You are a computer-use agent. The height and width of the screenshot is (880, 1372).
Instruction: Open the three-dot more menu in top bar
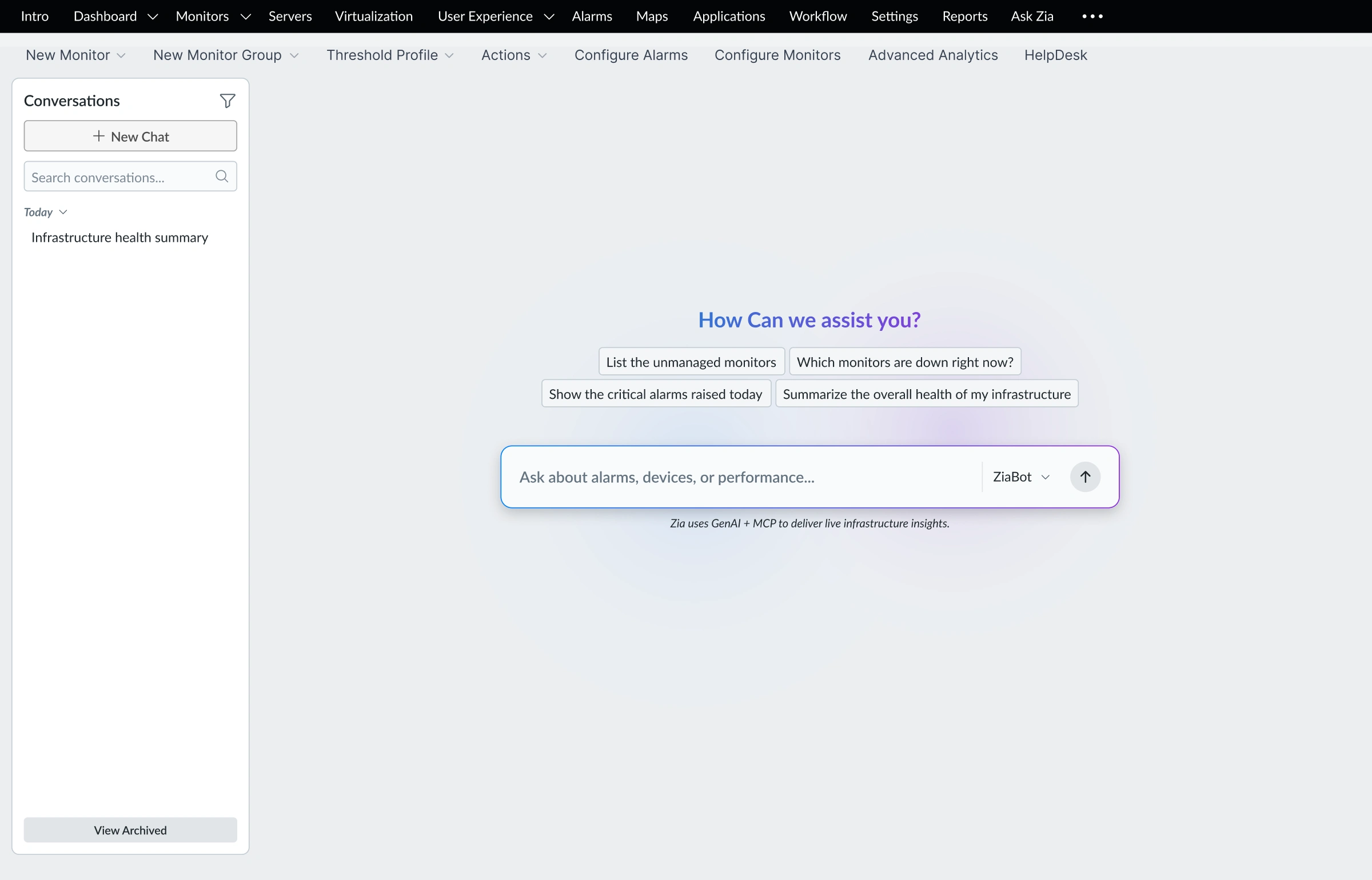[1092, 17]
